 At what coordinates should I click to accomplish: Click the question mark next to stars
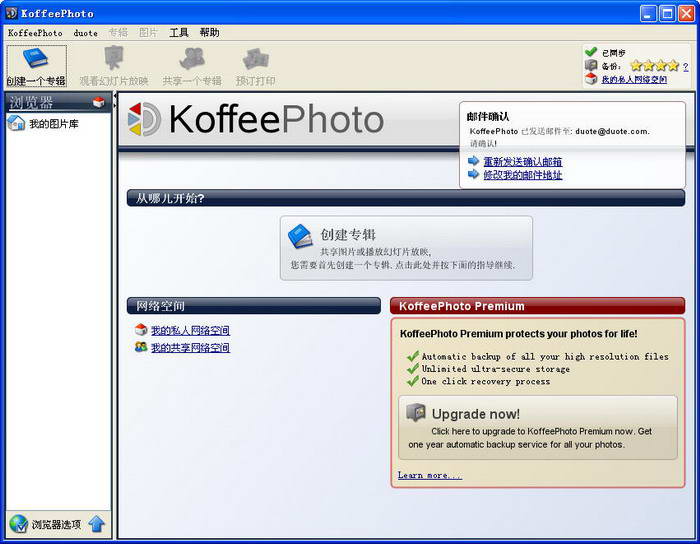[685, 67]
